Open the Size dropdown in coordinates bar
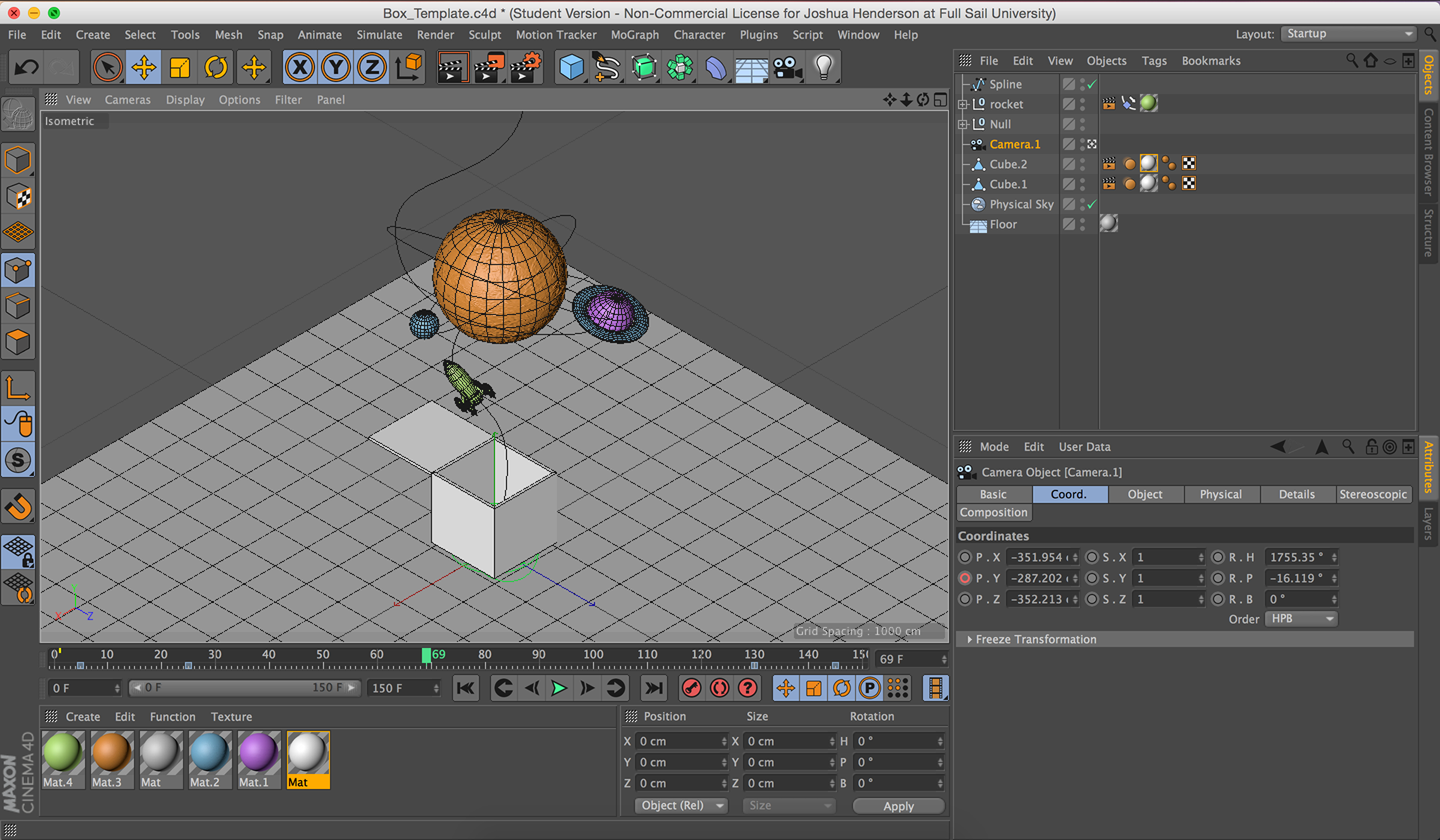The image size is (1440, 840). 789,805
